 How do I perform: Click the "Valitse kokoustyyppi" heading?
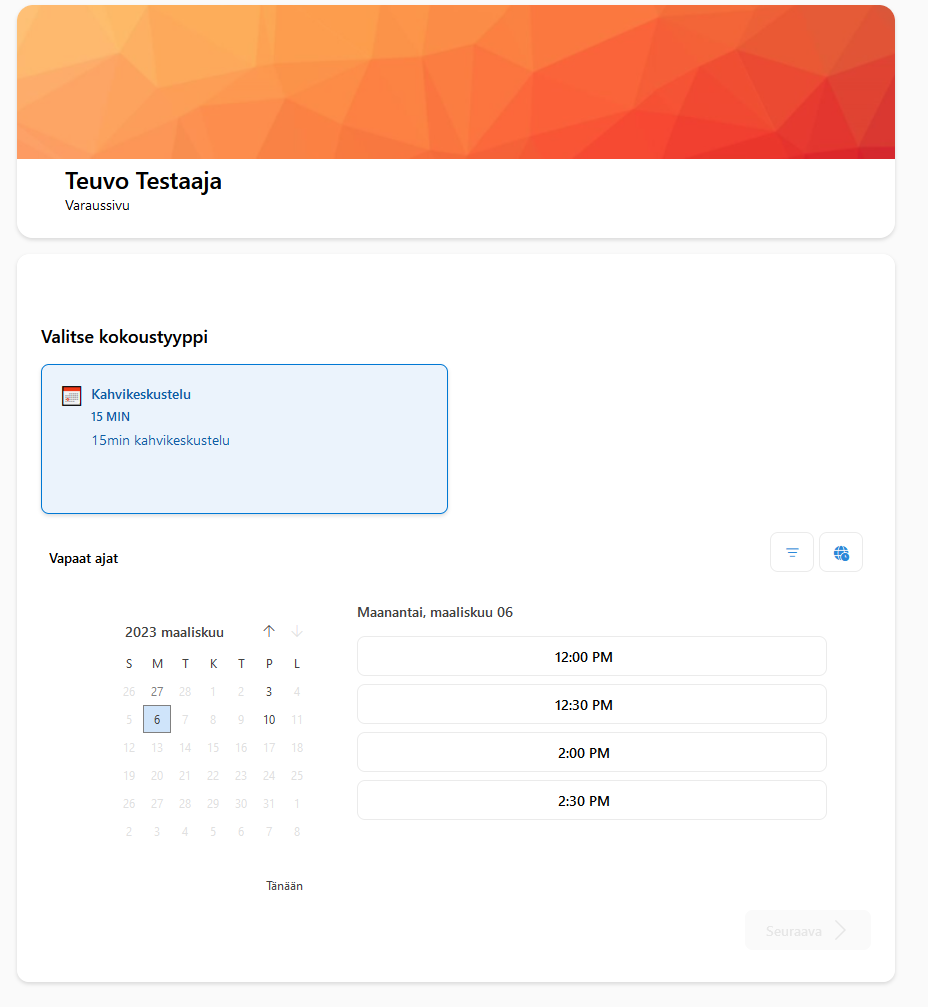(125, 337)
